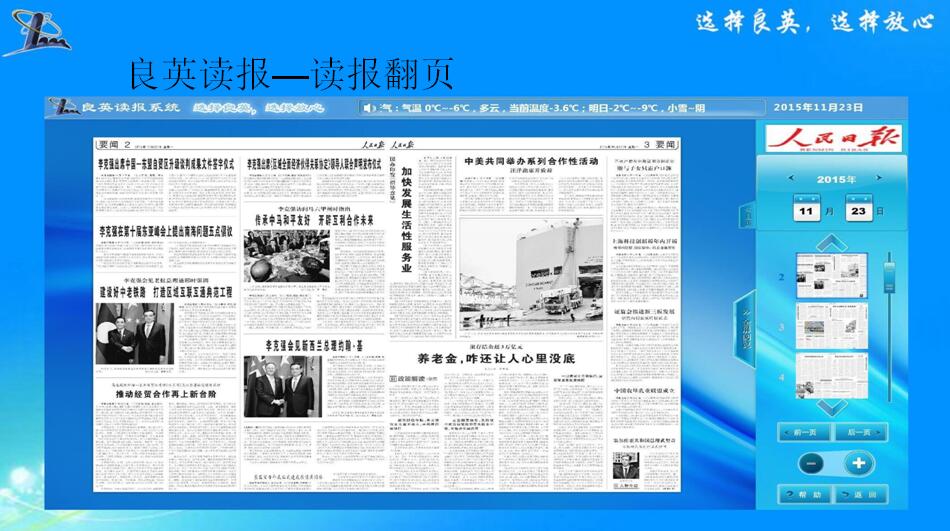Open the day selector showing 23
Viewport: 950px width, 531px height.
coord(858,211)
